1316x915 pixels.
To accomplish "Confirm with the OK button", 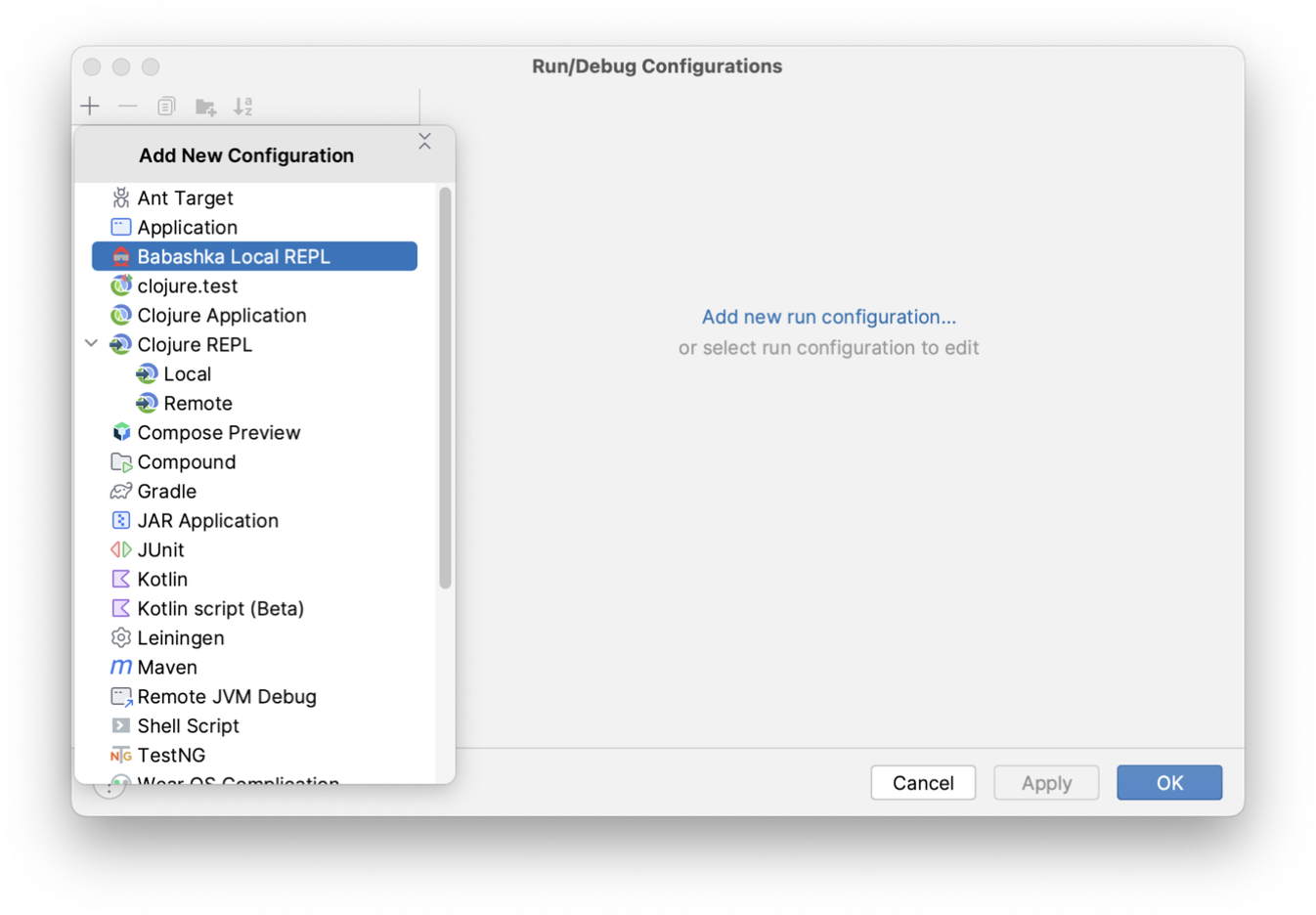I will [x=1169, y=783].
